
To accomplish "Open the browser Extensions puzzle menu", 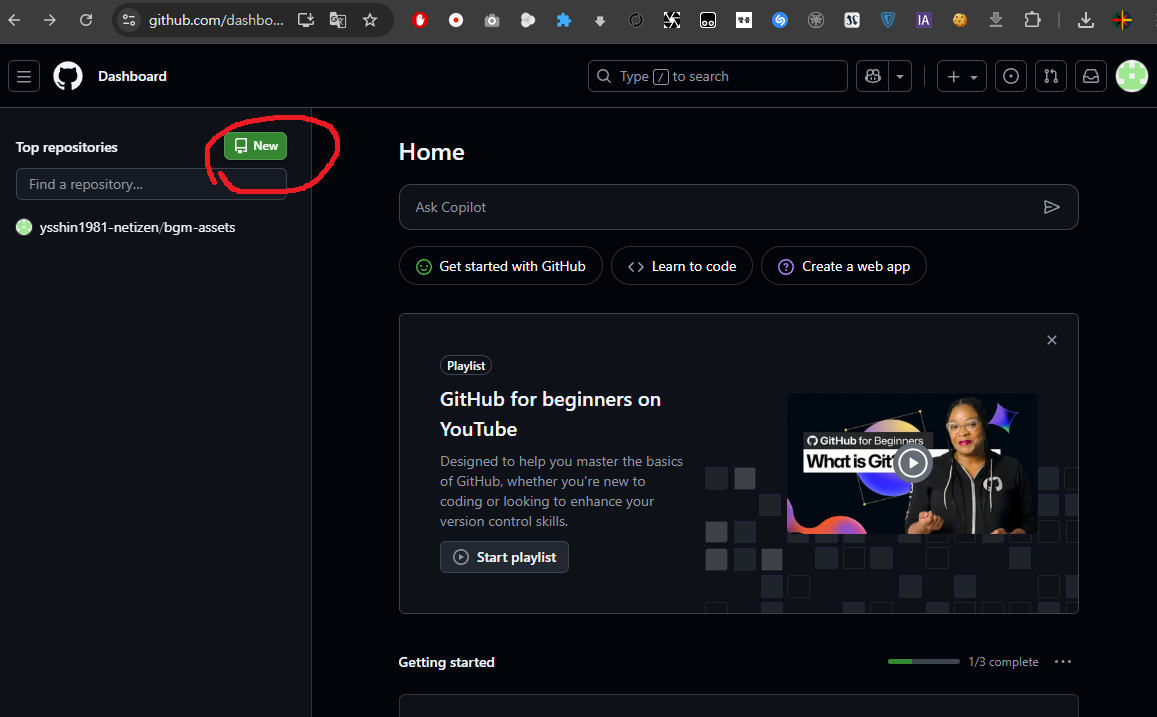I will pyautogui.click(x=1032, y=21).
